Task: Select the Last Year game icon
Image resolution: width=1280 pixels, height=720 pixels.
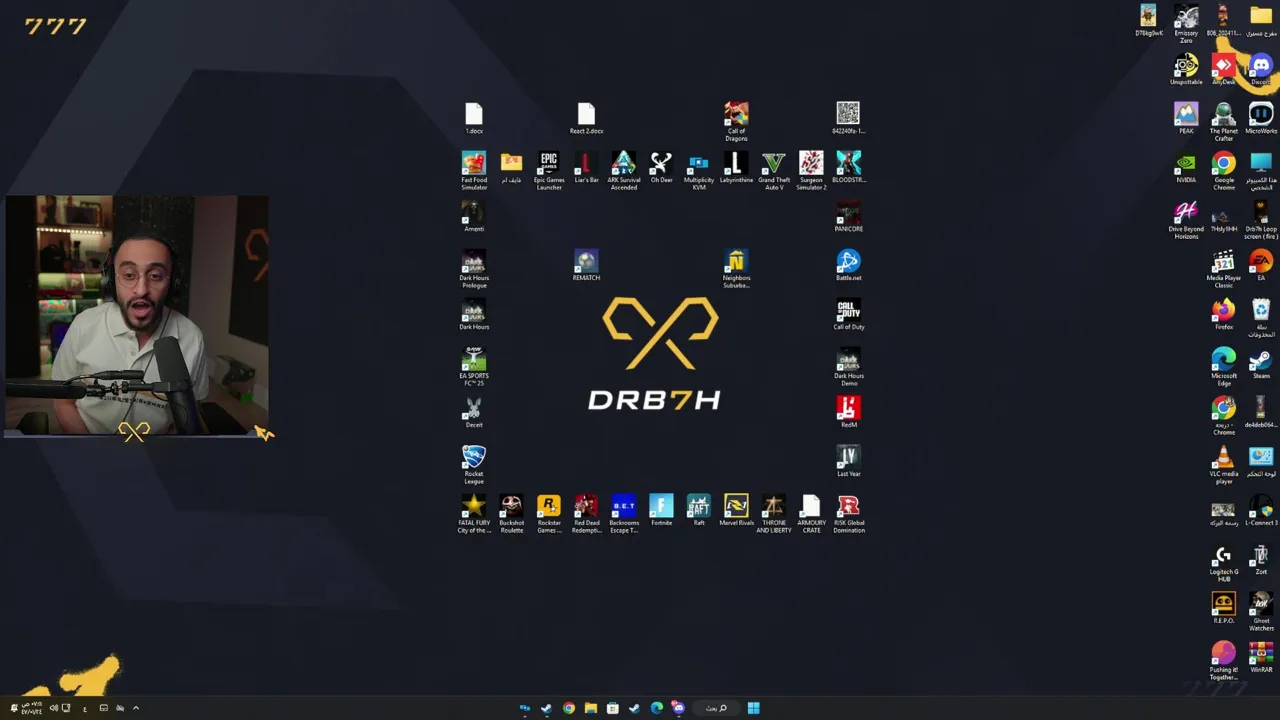Action: [x=849, y=462]
